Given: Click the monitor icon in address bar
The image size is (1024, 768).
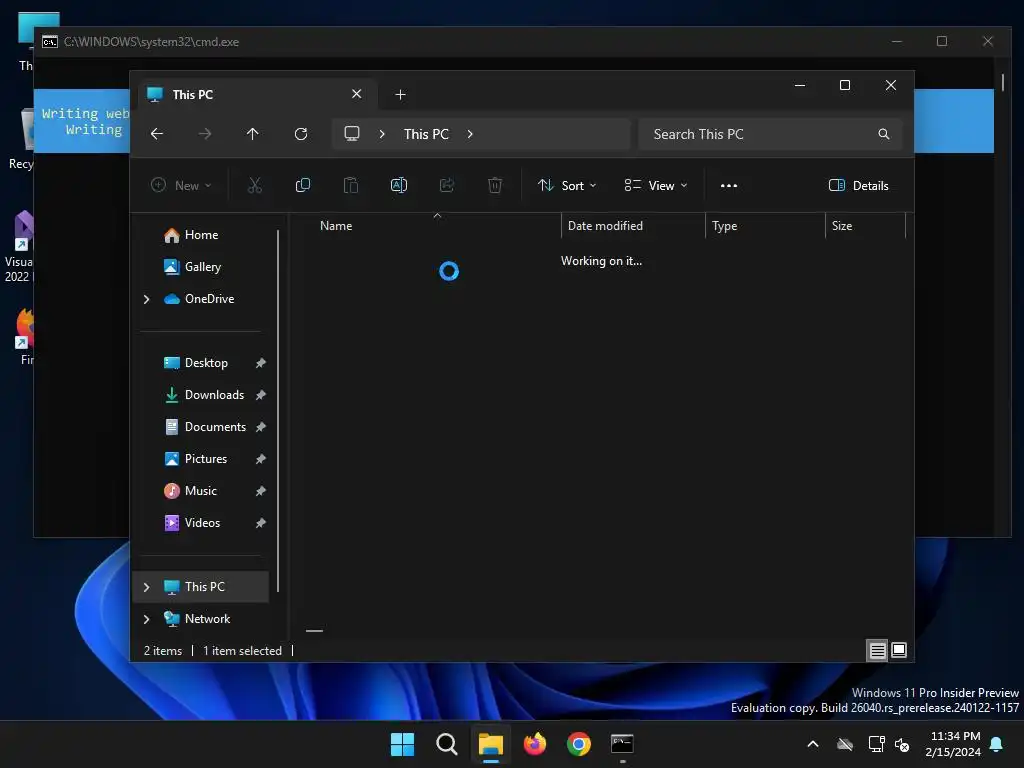Looking at the screenshot, I should 352,134.
